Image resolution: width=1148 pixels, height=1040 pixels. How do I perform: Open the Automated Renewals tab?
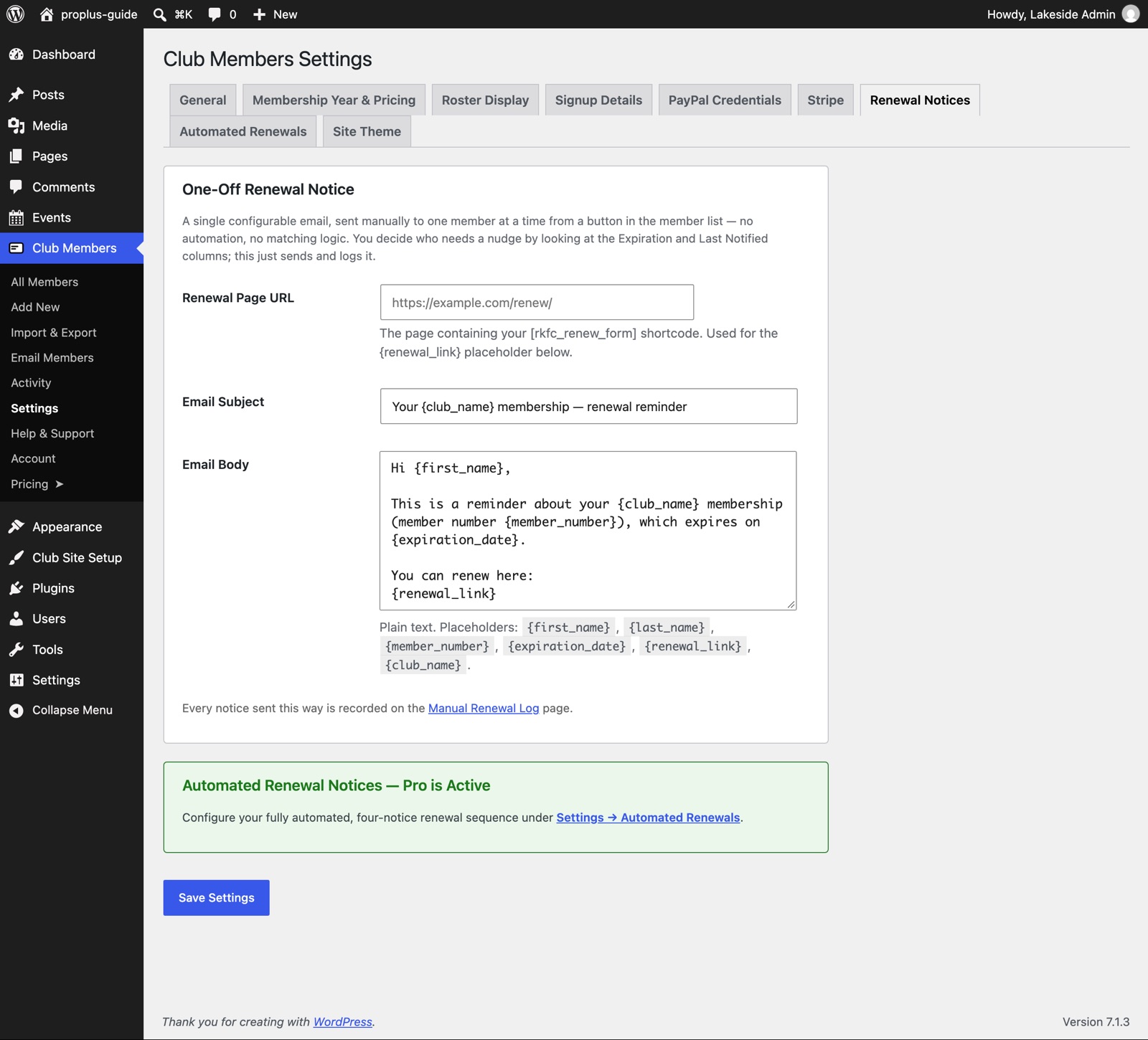pos(243,131)
